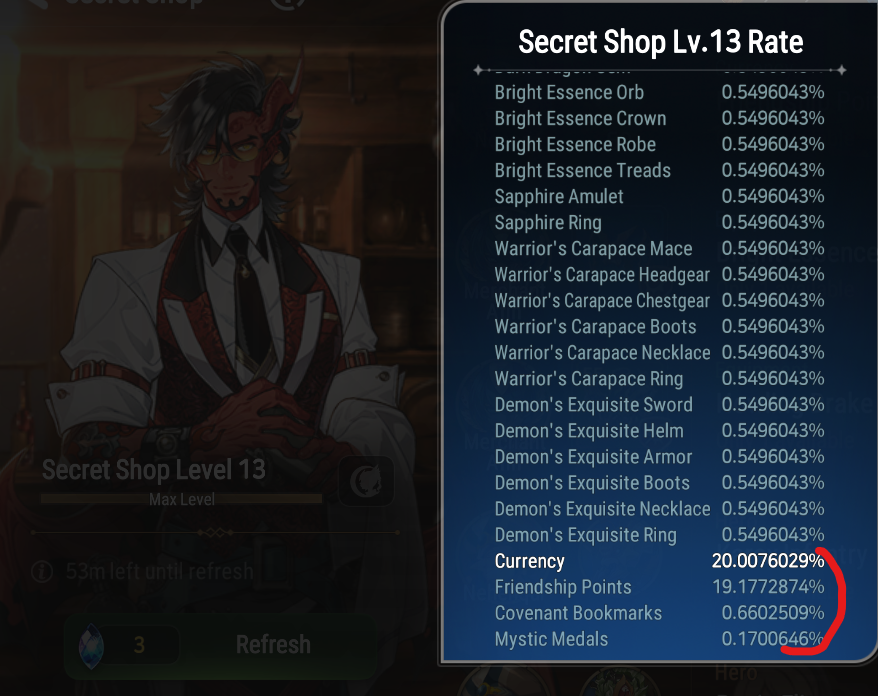Select the Mystic Medals rate entry
Screen dimensions: 878x696
point(659,639)
